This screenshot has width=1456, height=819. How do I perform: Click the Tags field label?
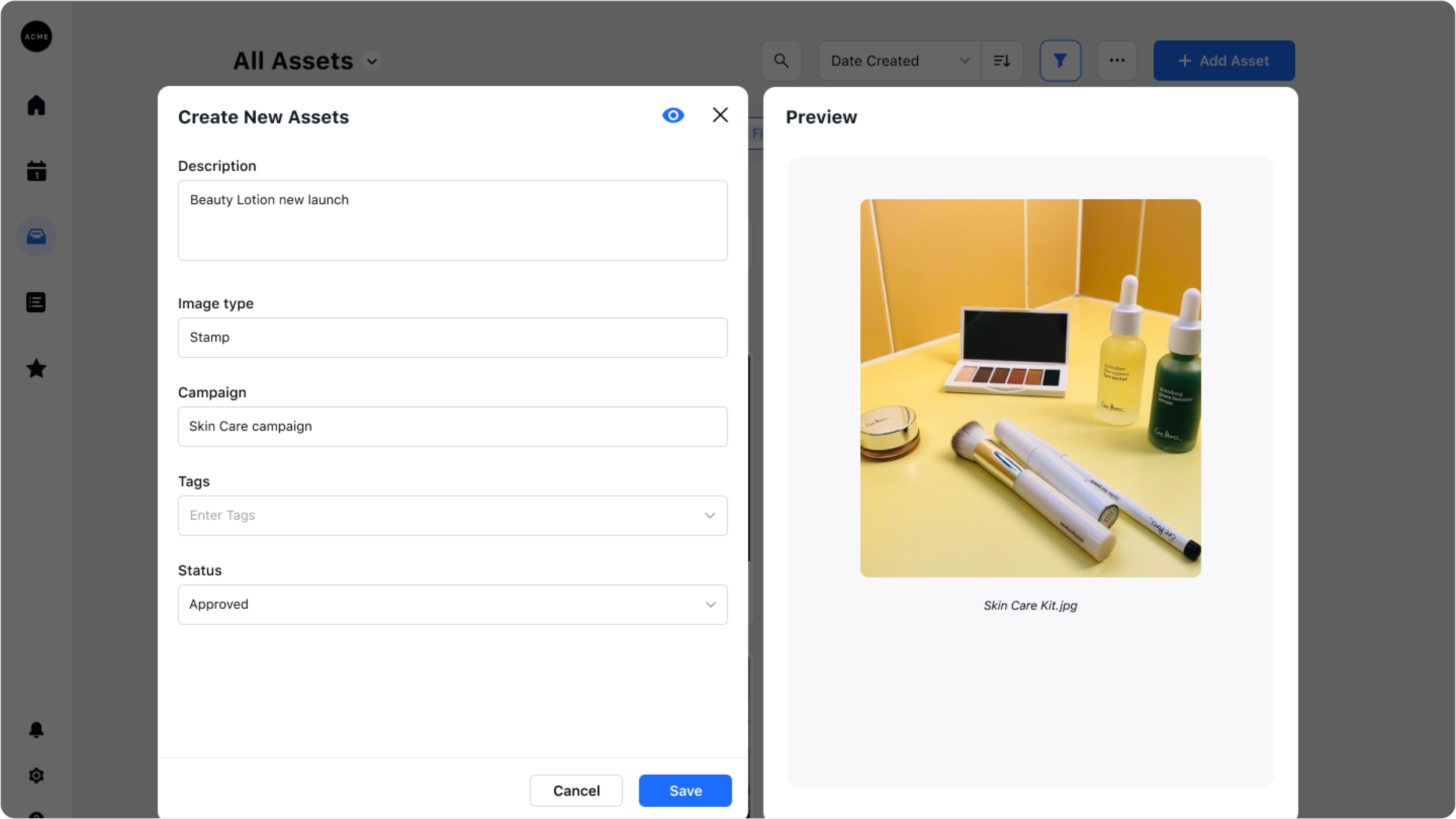[x=194, y=482]
